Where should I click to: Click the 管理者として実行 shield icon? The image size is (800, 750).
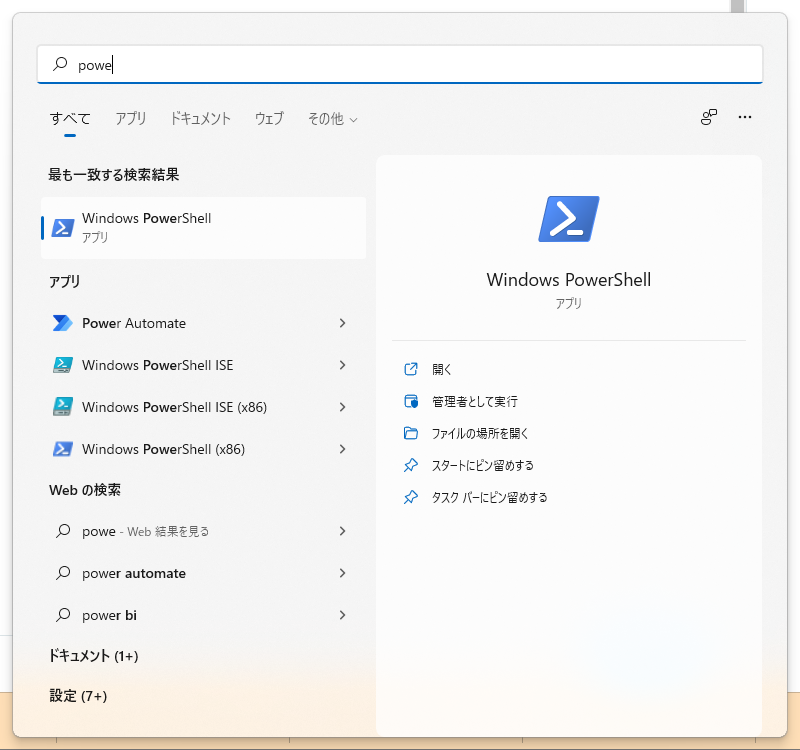click(411, 402)
